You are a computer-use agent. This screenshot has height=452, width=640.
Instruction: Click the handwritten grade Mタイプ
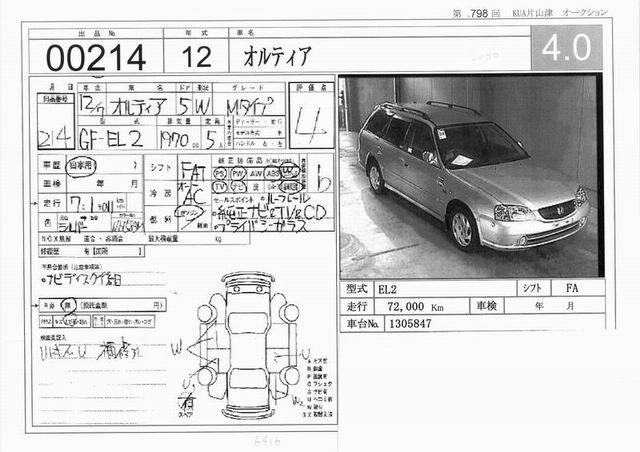click(249, 106)
